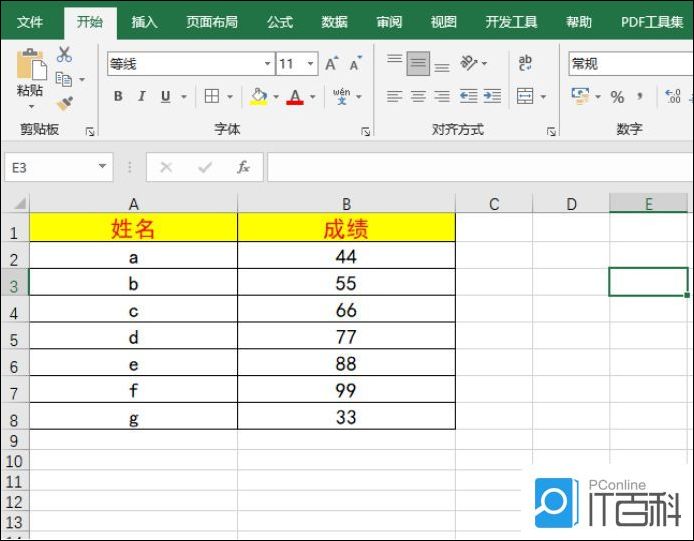Switch to the 开发工具 tab
The height and width of the screenshot is (541, 694).
[x=511, y=22]
